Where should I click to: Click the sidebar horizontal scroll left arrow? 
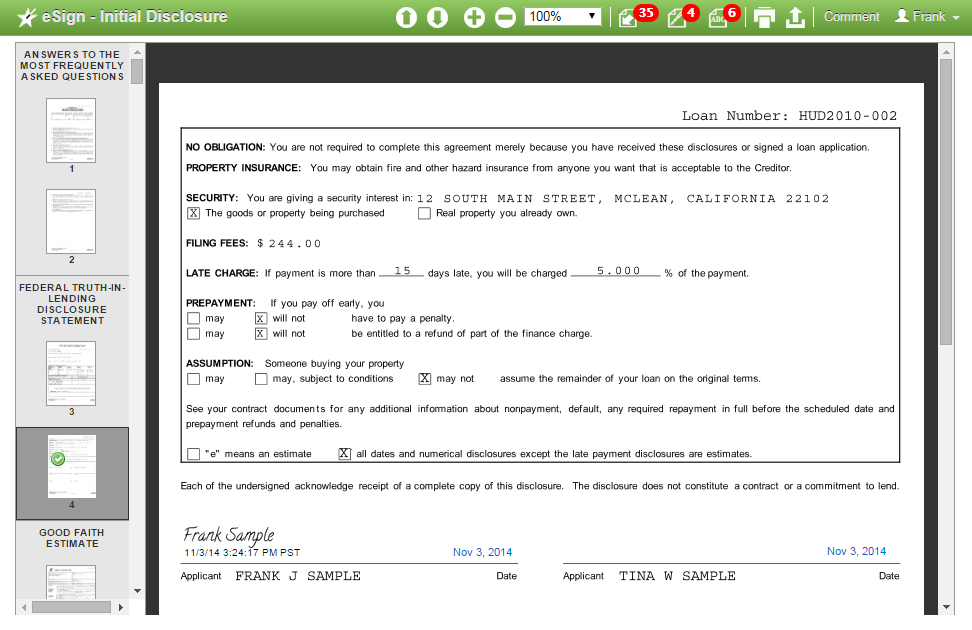[x=24, y=607]
